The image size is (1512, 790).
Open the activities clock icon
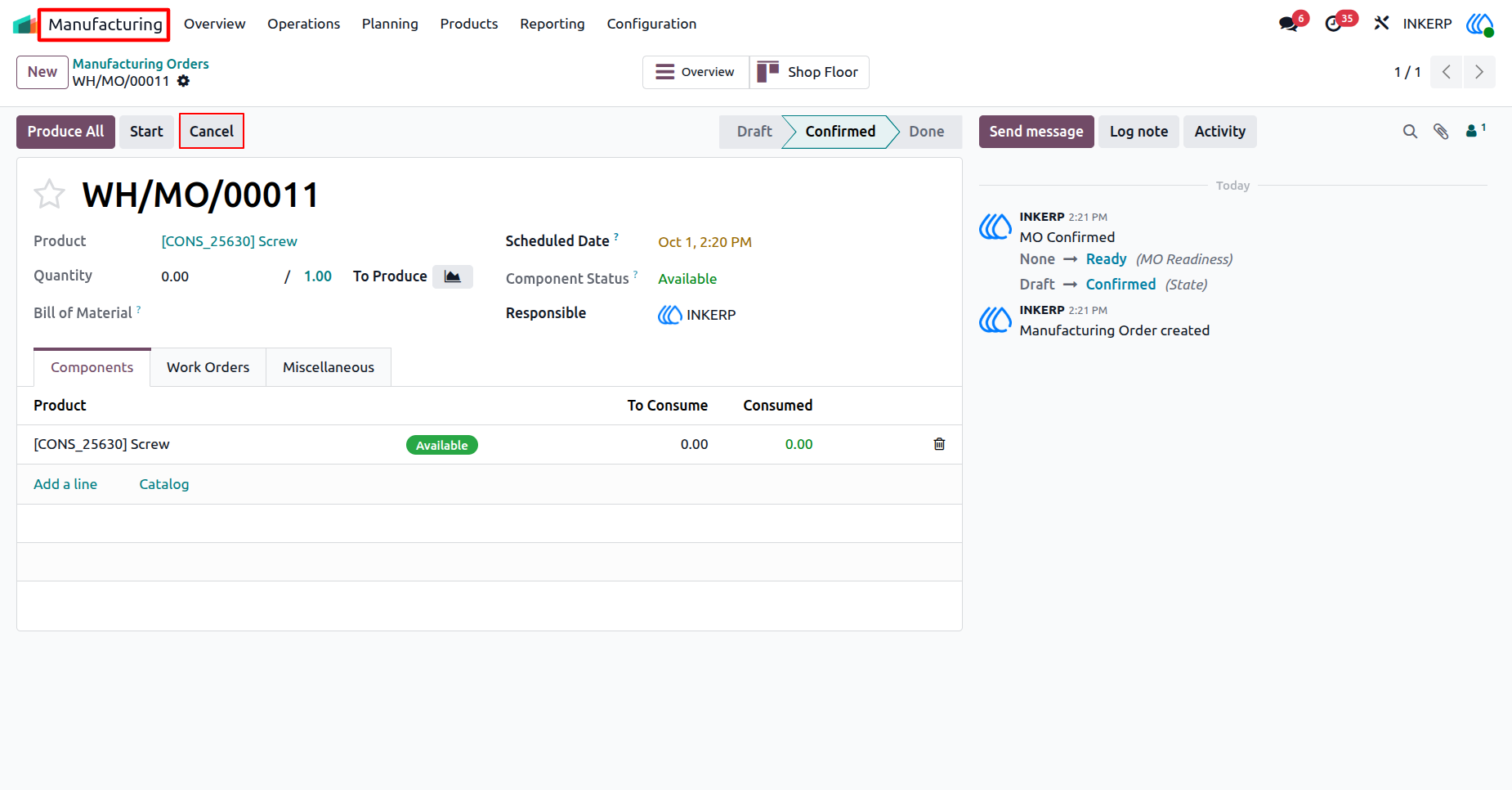(1334, 24)
